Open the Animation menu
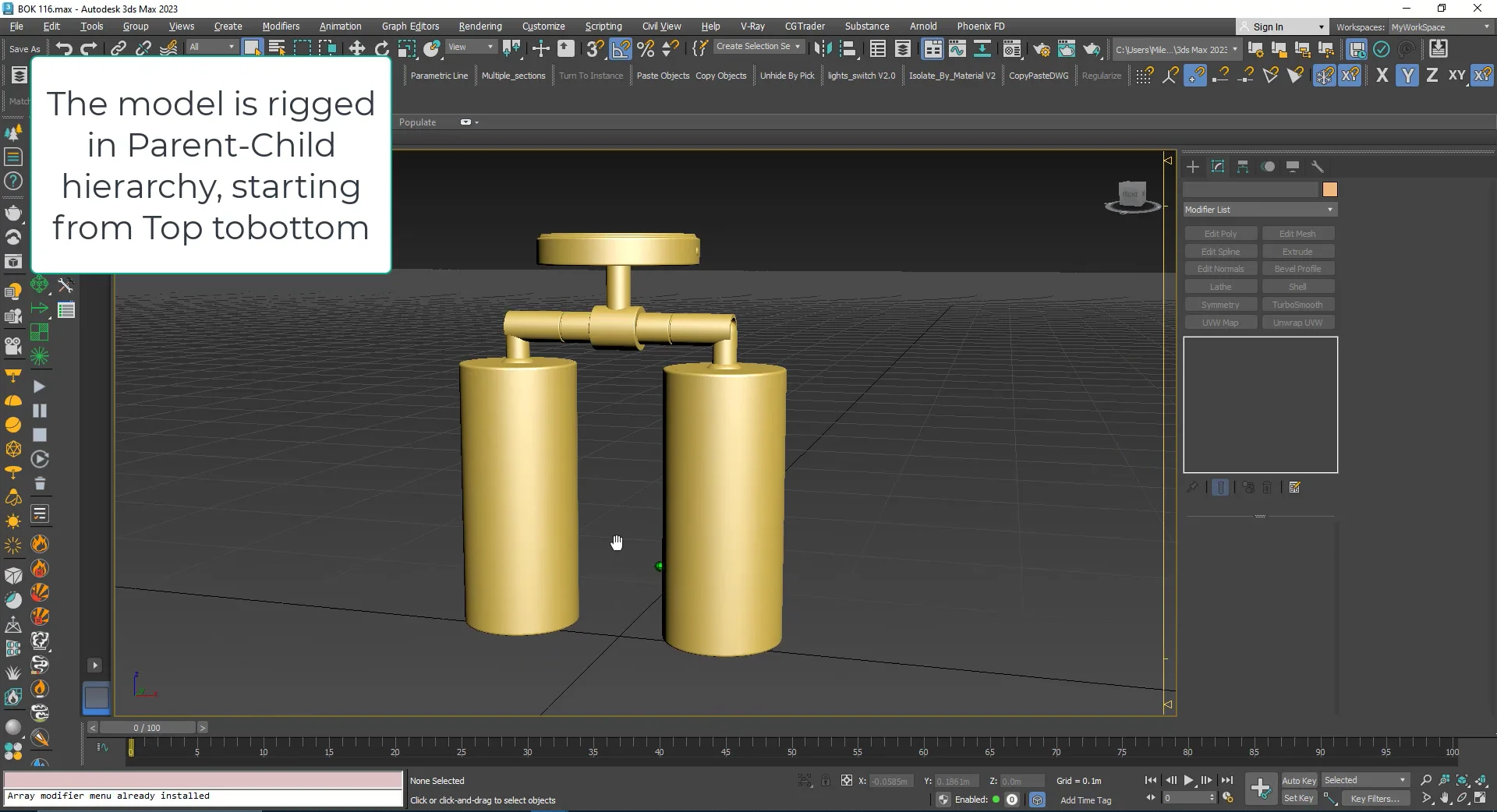 (341, 26)
